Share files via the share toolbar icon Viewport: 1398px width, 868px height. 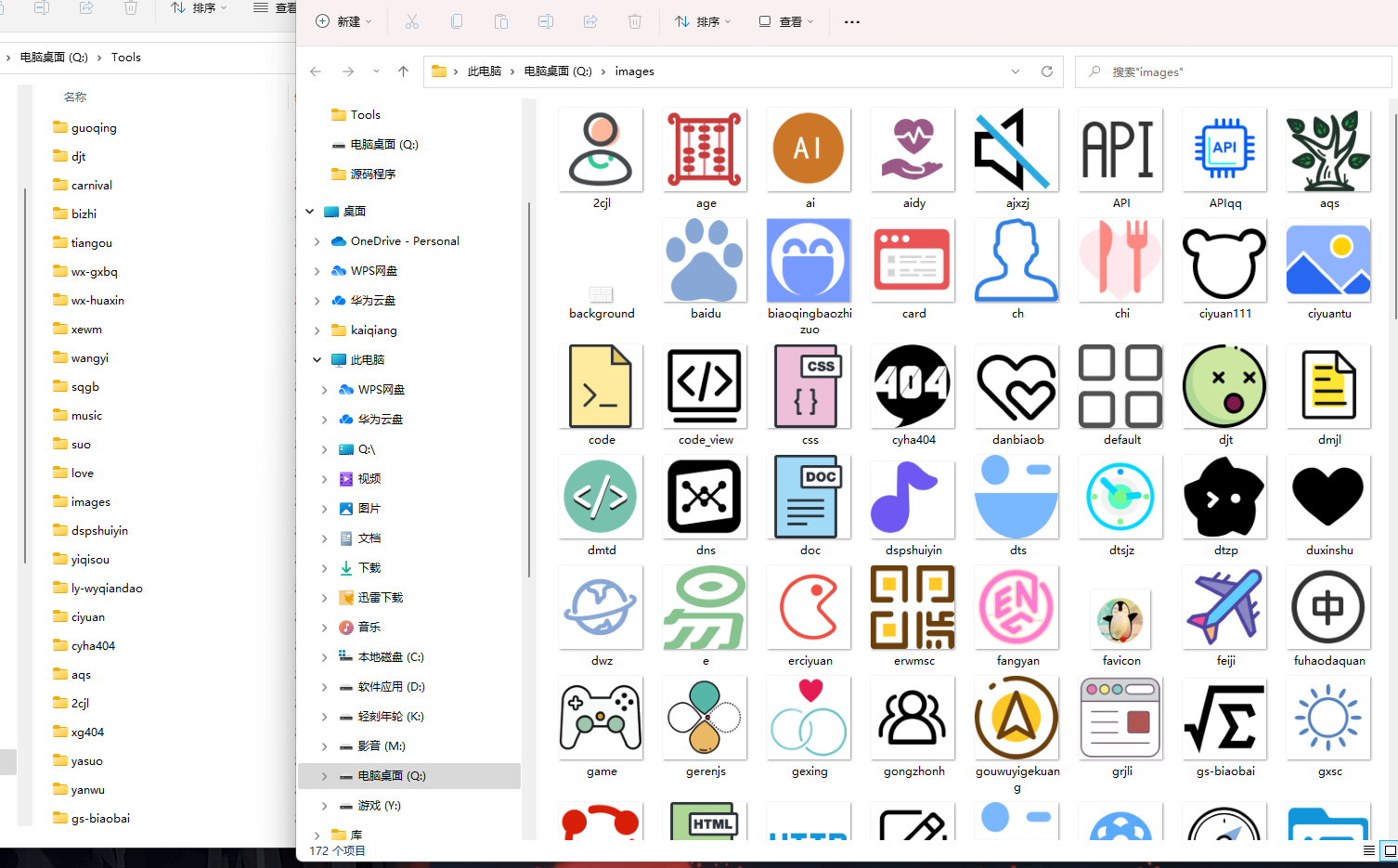pos(589,20)
